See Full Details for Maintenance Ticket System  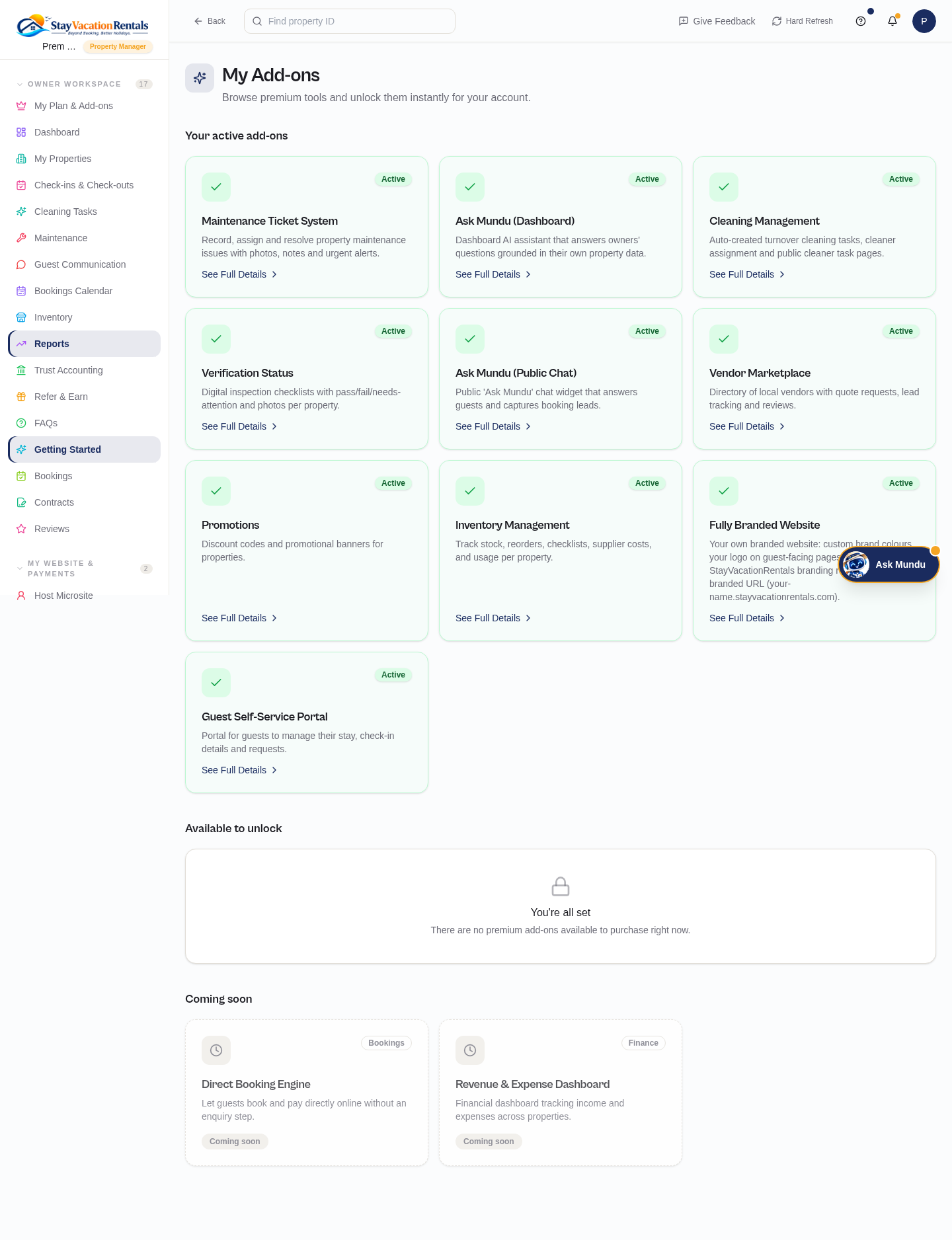click(239, 274)
